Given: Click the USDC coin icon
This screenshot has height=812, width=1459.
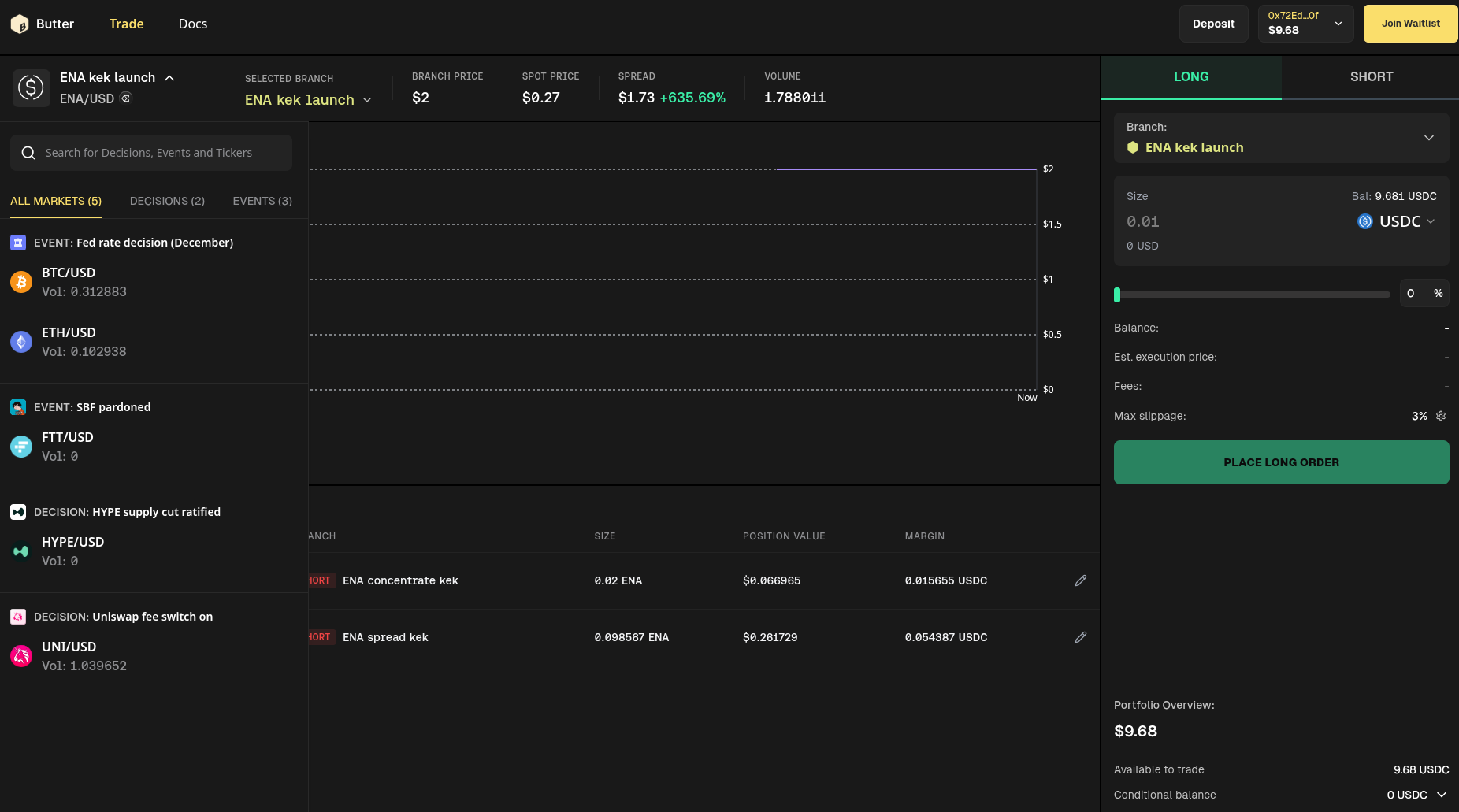Looking at the screenshot, I should 1365,222.
